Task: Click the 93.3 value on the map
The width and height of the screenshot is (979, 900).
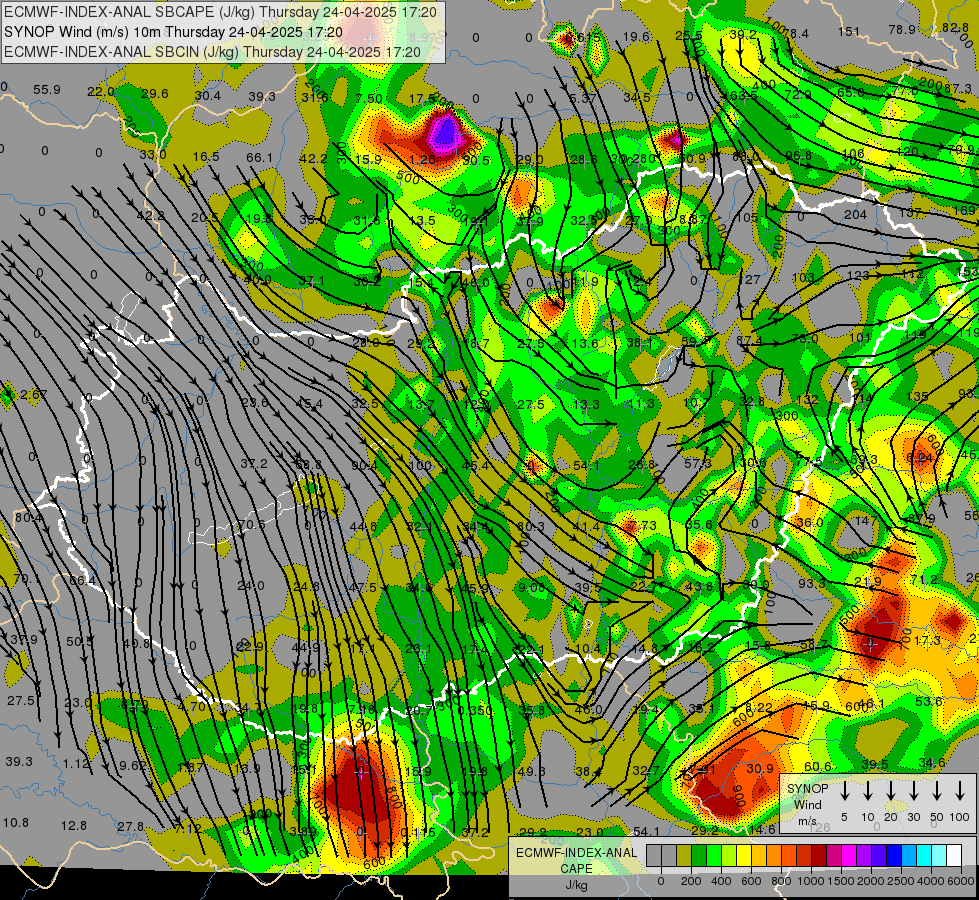Action: [812, 583]
